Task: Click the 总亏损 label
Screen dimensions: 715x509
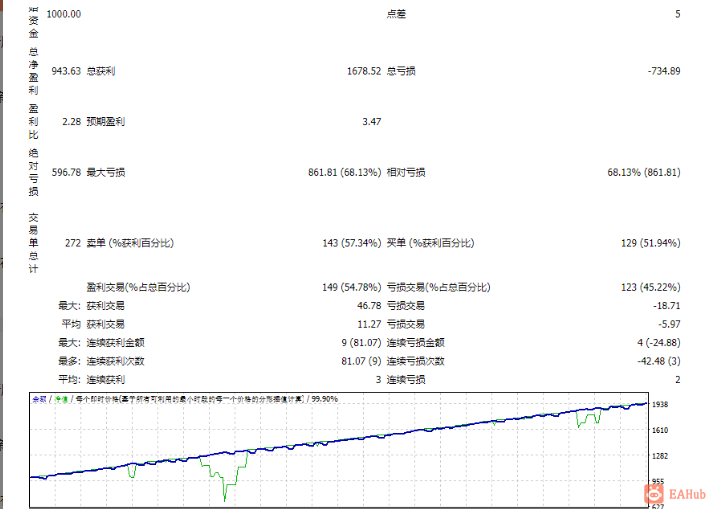Action: pos(401,71)
